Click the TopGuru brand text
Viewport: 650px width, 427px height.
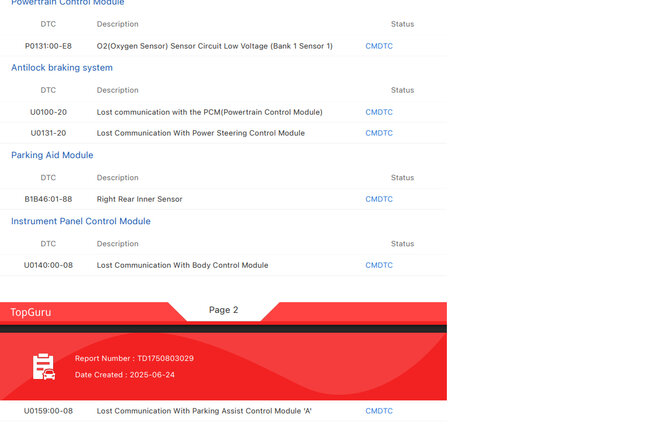point(31,312)
